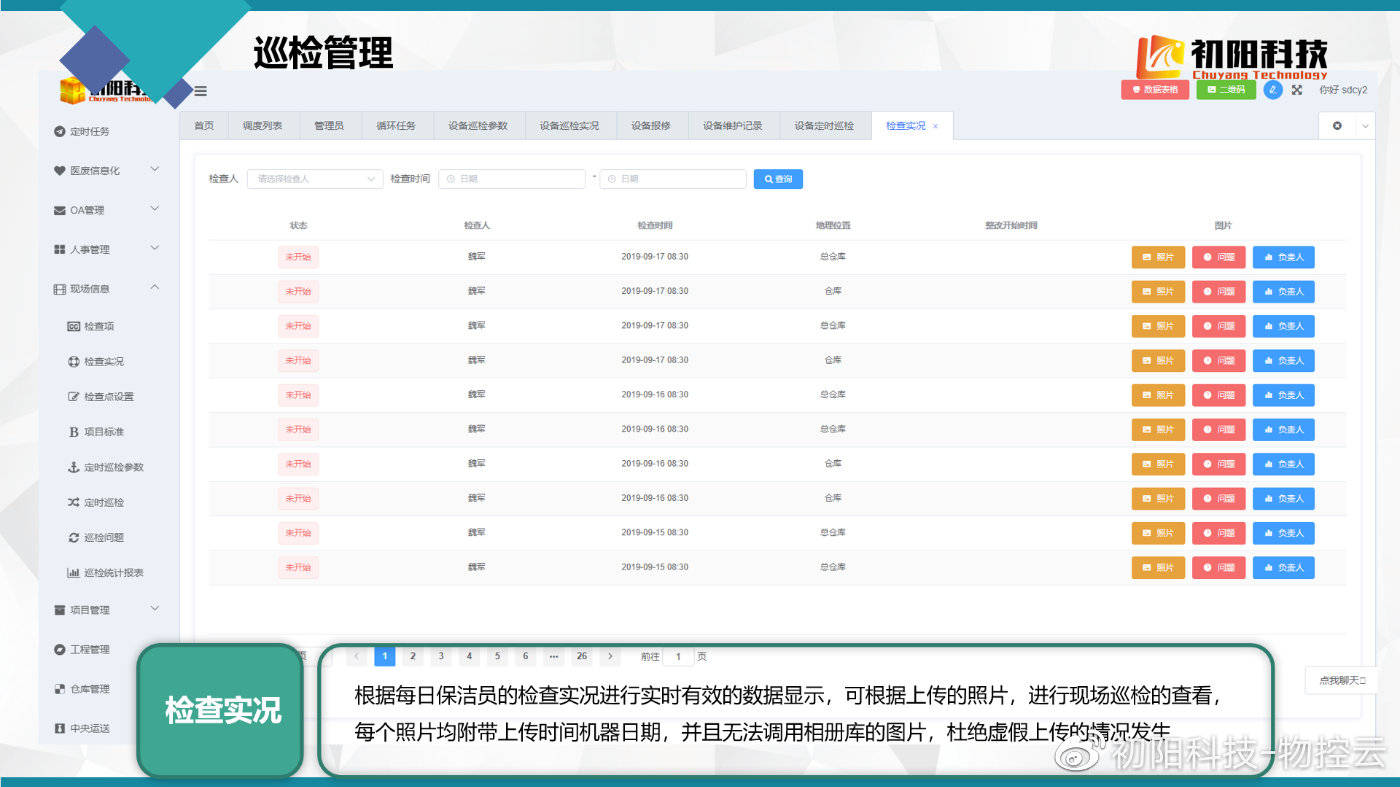Open 定时巡检参数 sidebar entry
Image resolution: width=1400 pixels, height=787 pixels.
click(x=106, y=467)
